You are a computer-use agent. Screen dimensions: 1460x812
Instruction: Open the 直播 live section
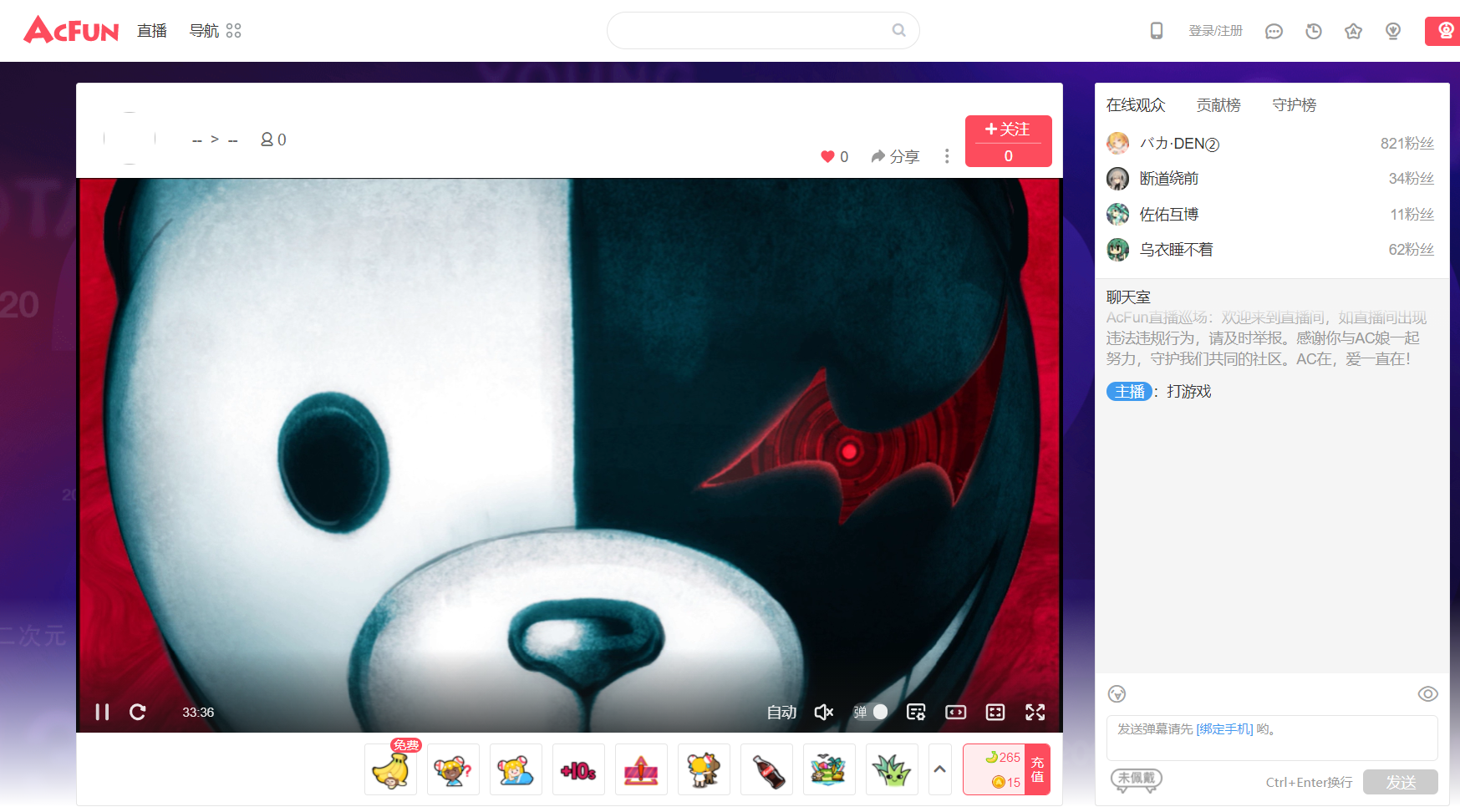tap(152, 31)
